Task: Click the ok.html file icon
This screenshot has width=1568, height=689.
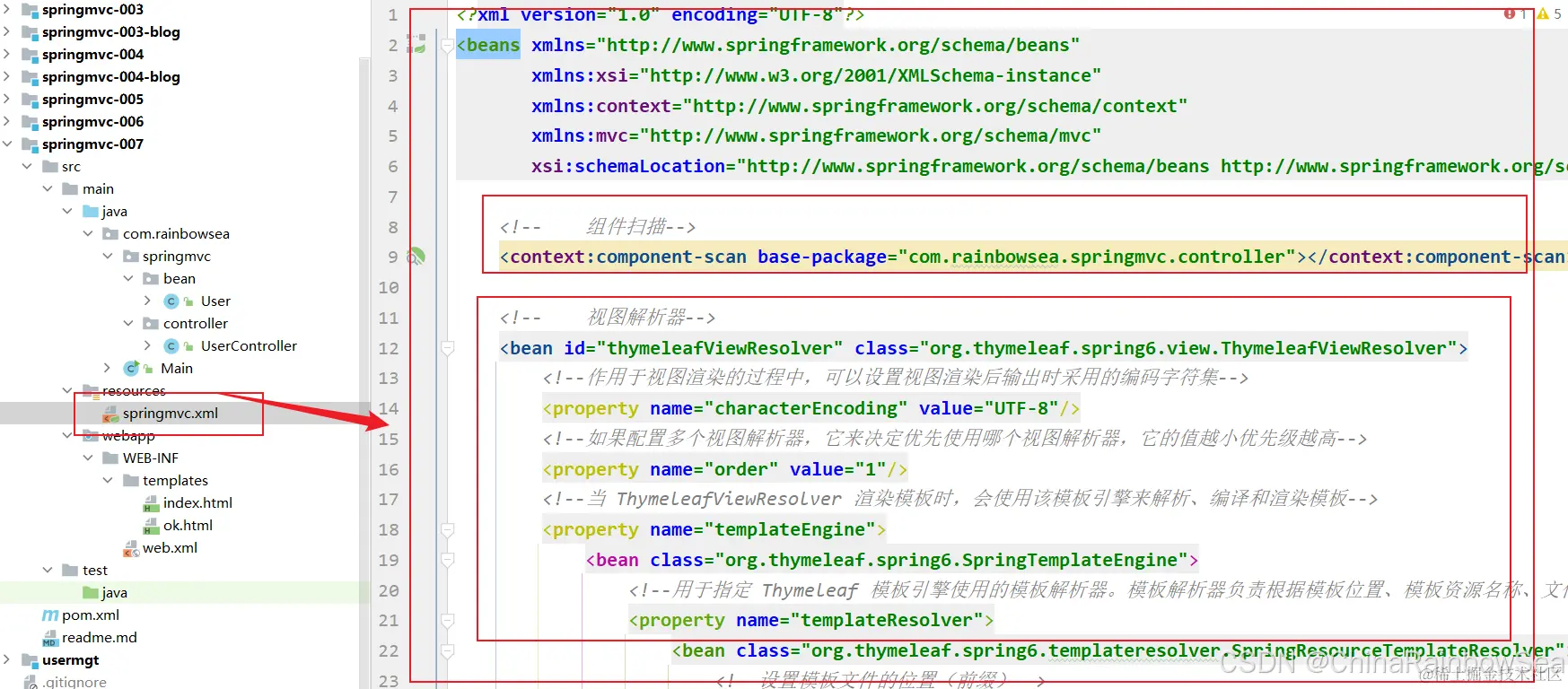Action: [x=151, y=526]
